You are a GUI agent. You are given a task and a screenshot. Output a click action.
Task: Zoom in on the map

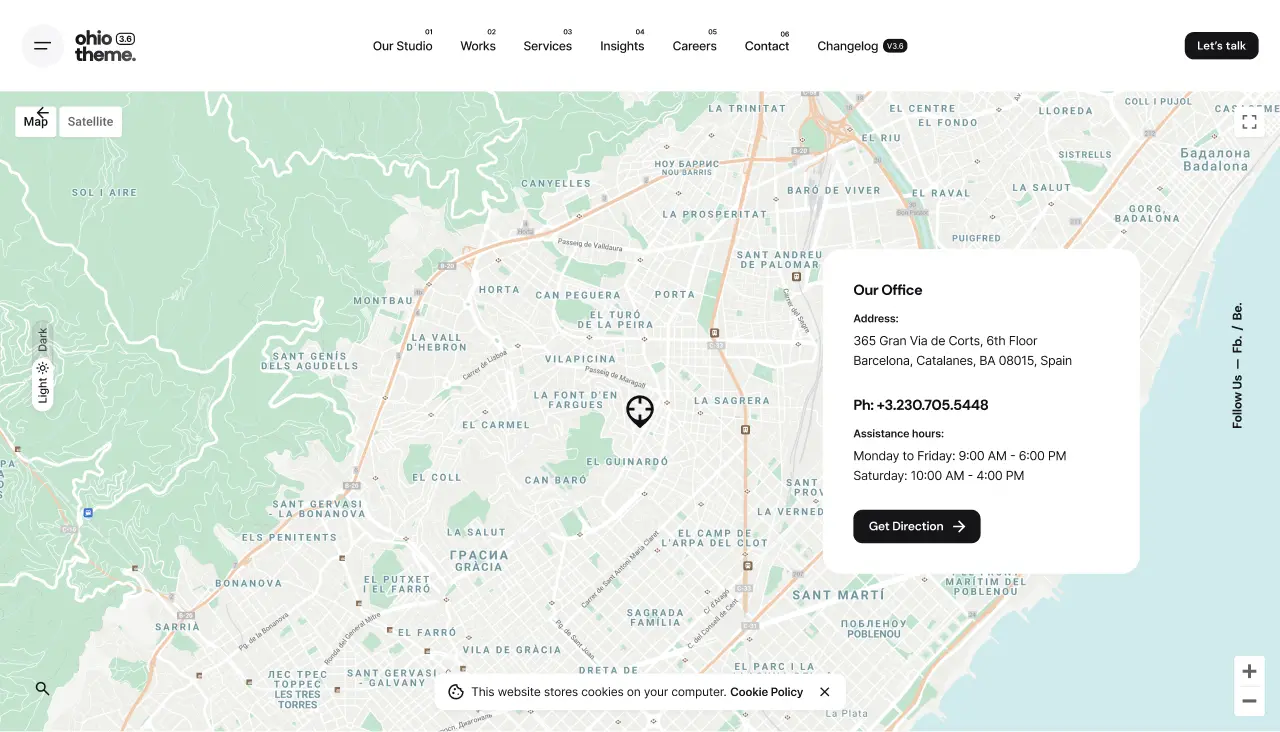point(1249,671)
